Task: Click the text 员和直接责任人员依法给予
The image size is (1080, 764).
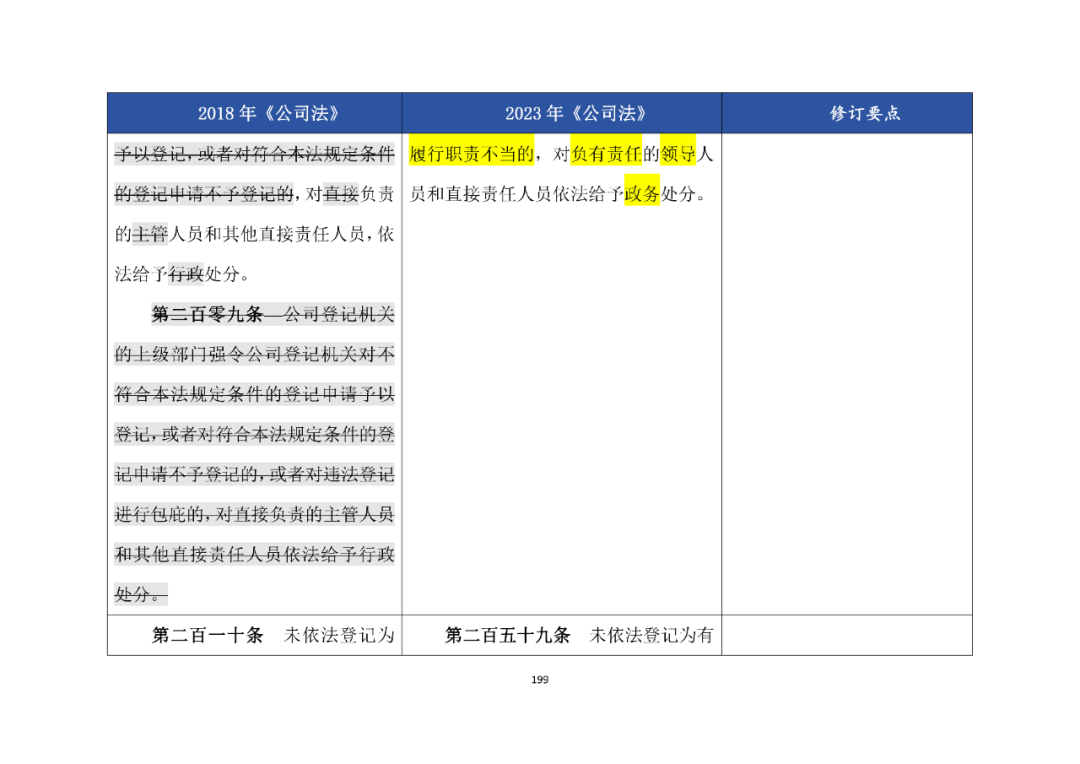Action: coord(517,194)
